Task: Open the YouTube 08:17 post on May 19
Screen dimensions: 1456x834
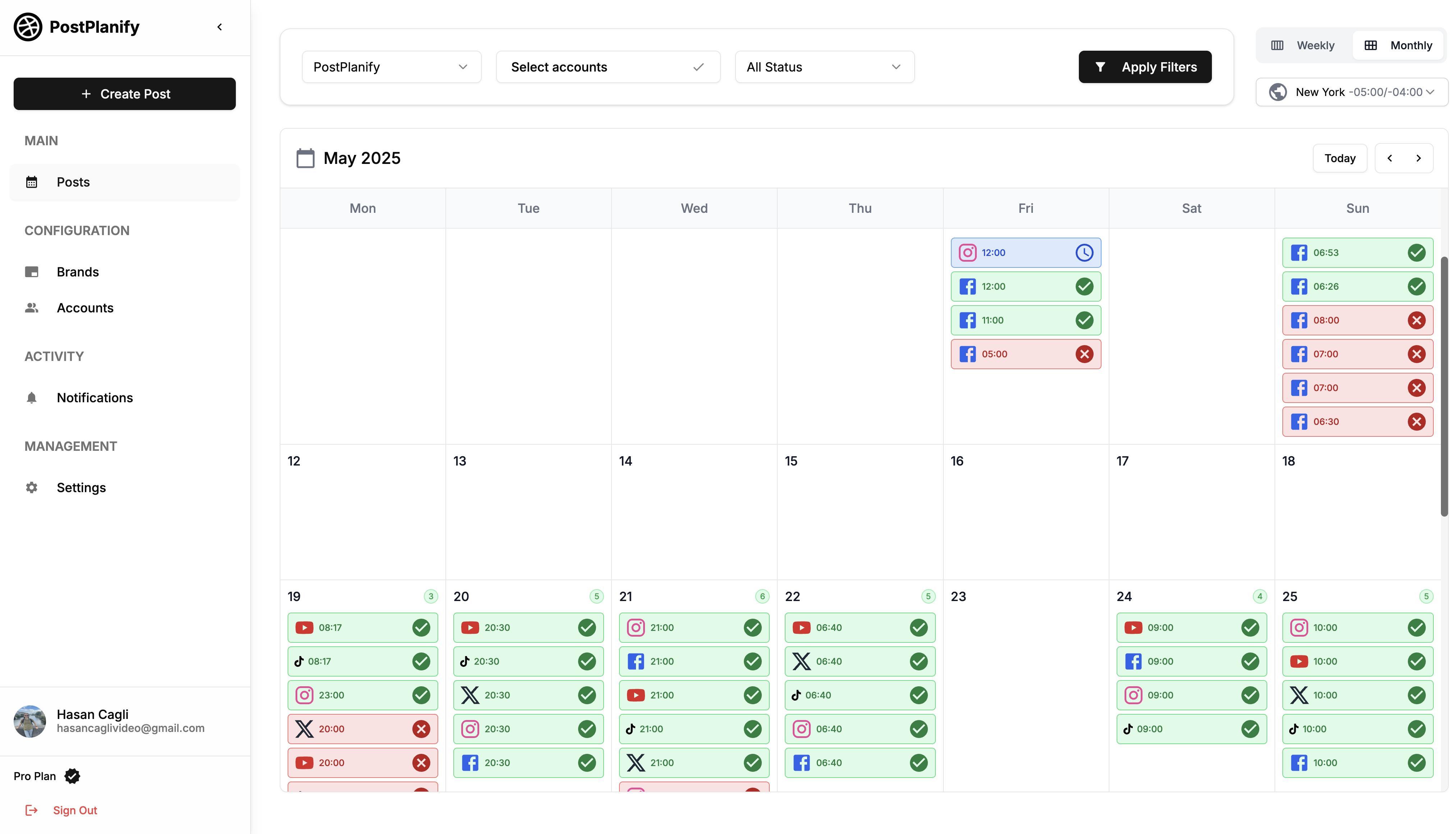Action: (362, 627)
